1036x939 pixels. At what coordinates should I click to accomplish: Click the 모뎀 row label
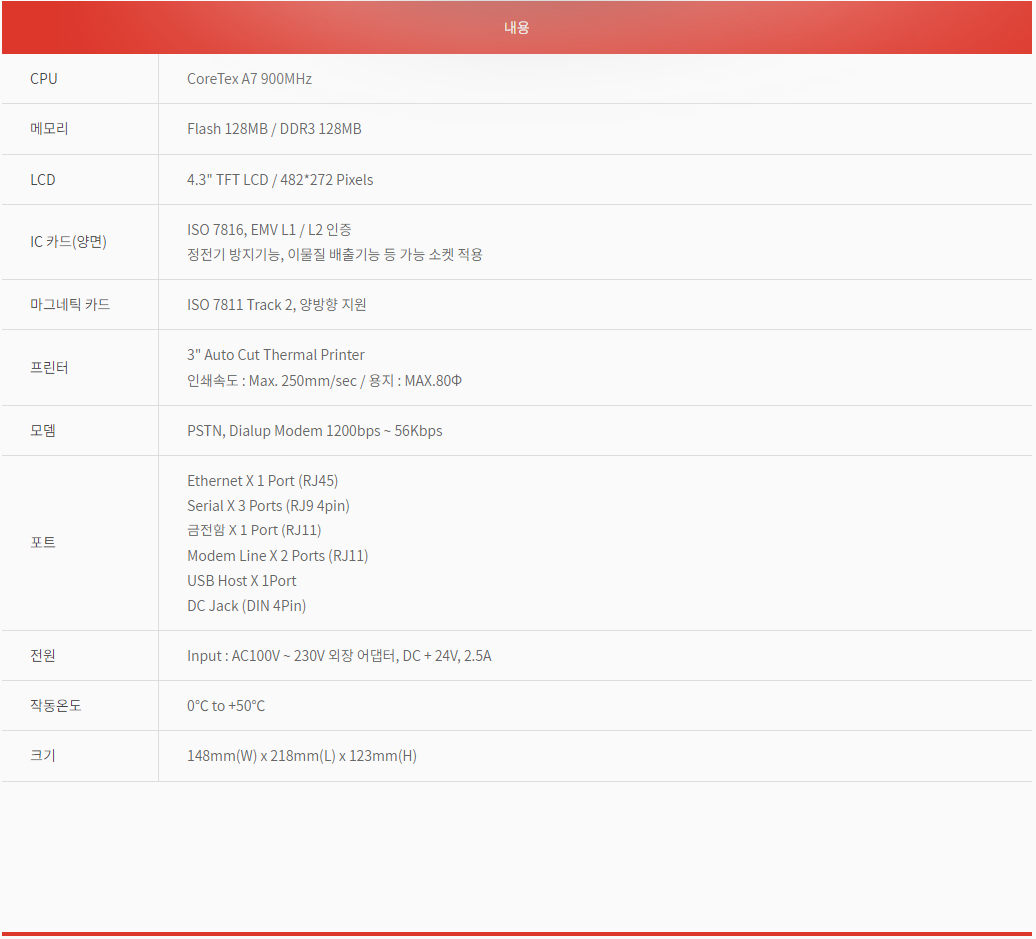43,431
